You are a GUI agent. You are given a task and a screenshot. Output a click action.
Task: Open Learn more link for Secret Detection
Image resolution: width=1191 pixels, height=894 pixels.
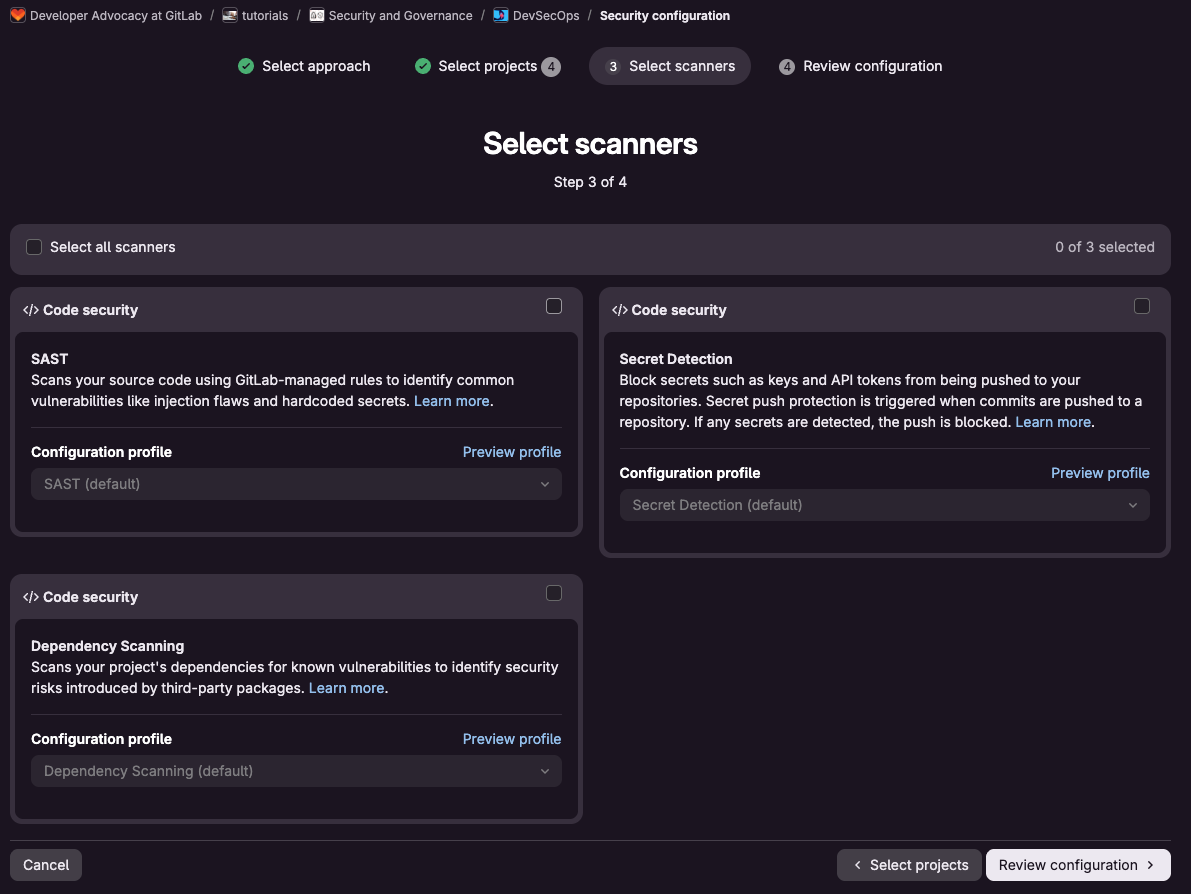click(1053, 422)
